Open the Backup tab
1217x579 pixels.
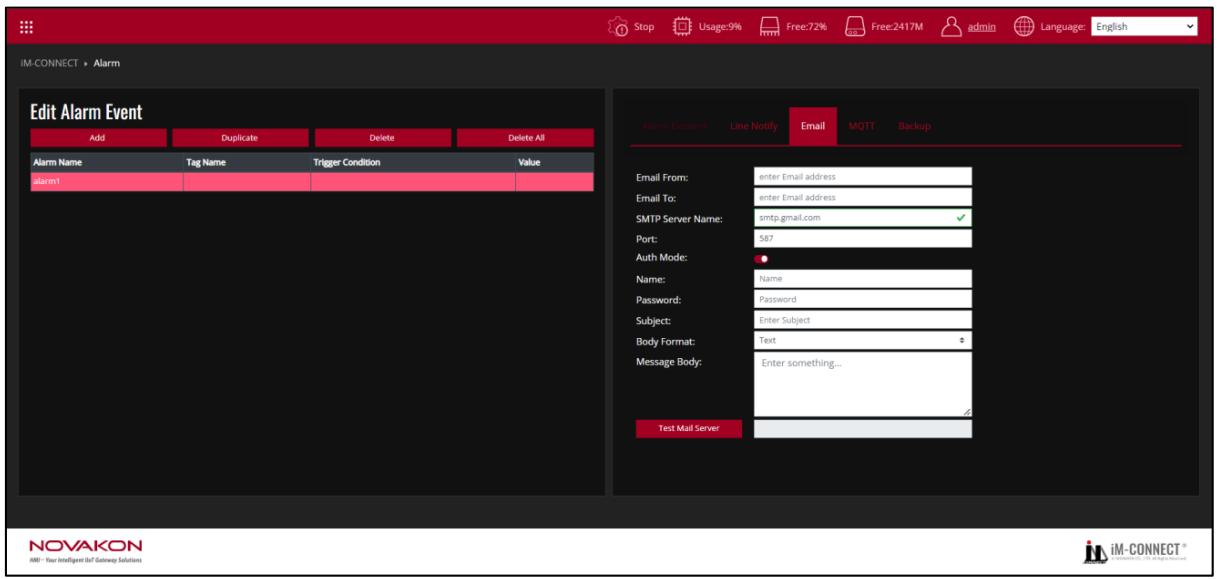coord(914,126)
